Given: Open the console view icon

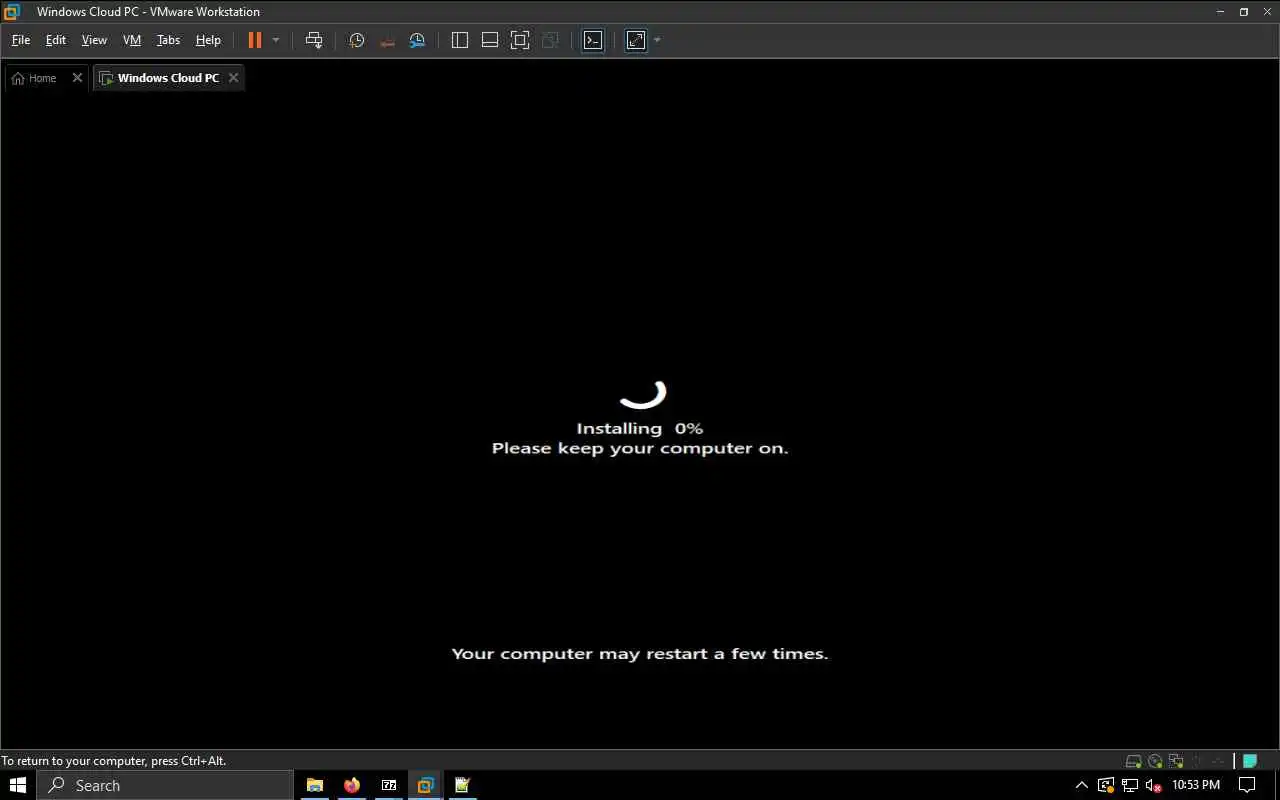Looking at the screenshot, I should (x=593, y=40).
